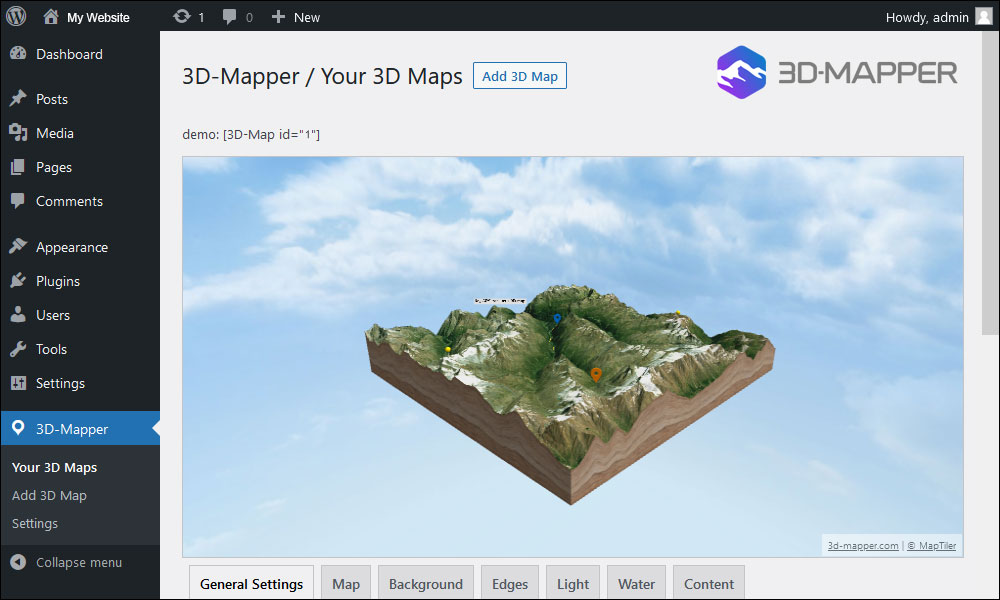1000x600 pixels.
Task: Click the Dashboard gauge icon
Action: coord(18,54)
